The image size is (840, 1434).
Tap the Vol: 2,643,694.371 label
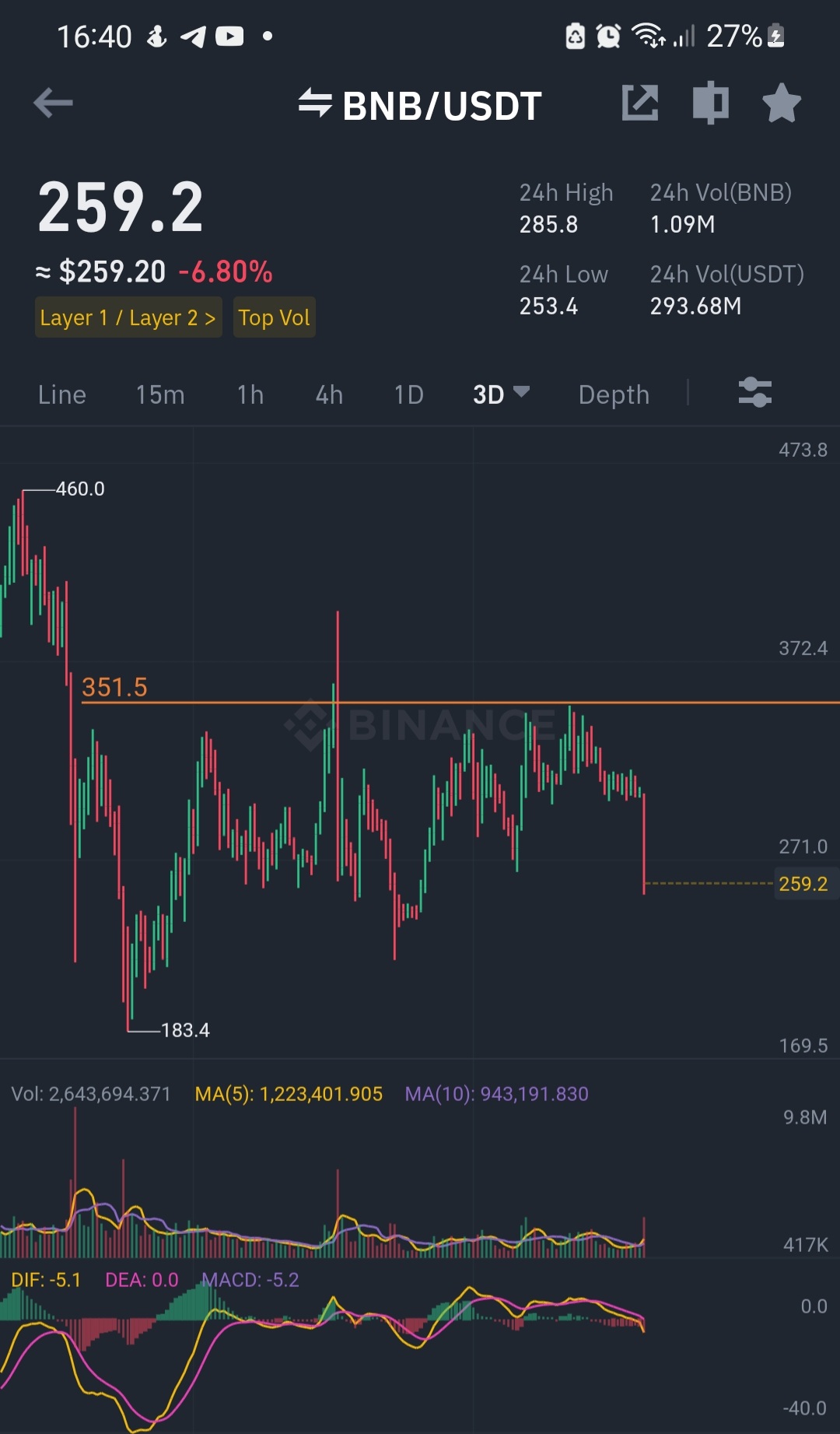tap(91, 1094)
